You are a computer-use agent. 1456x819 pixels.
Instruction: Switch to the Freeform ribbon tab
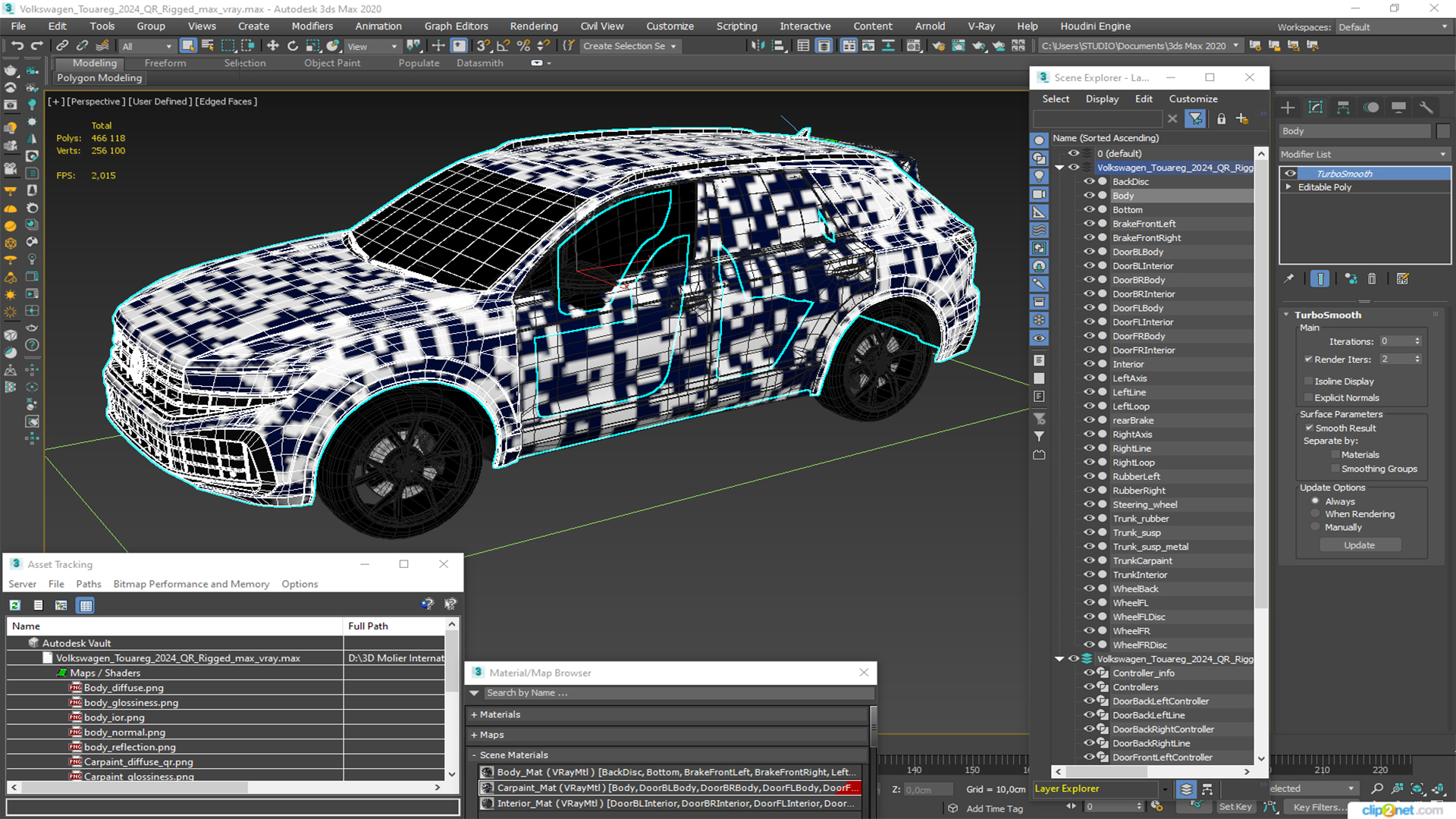(165, 63)
